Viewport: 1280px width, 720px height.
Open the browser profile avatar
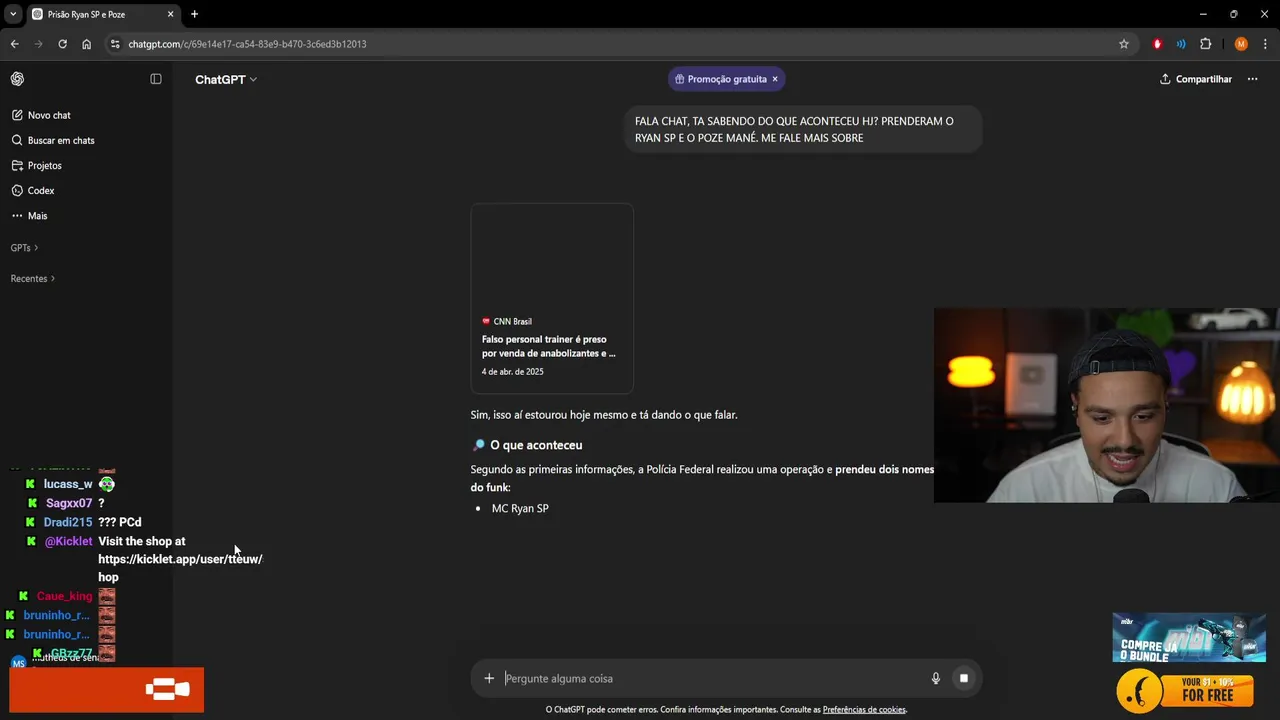(1241, 44)
